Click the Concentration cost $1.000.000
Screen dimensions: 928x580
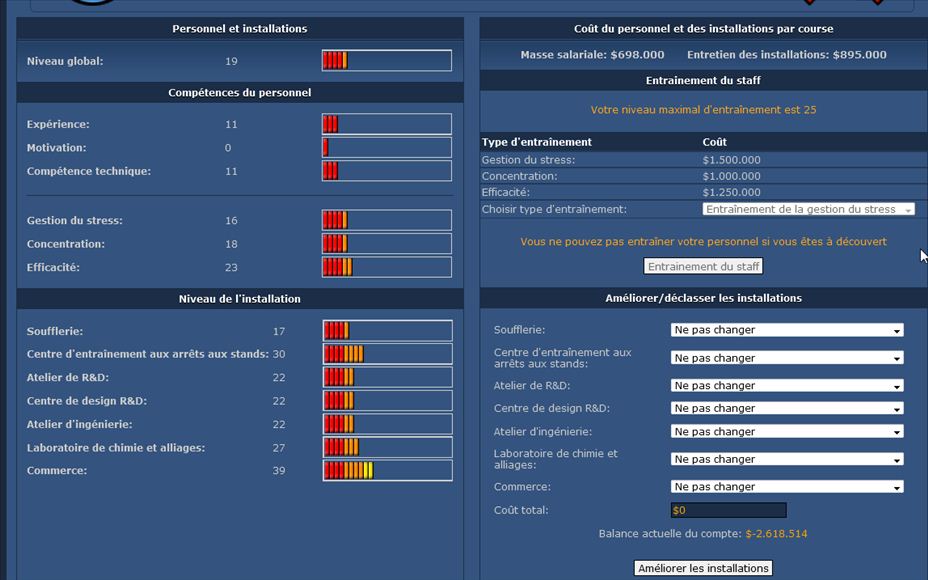click(732, 176)
